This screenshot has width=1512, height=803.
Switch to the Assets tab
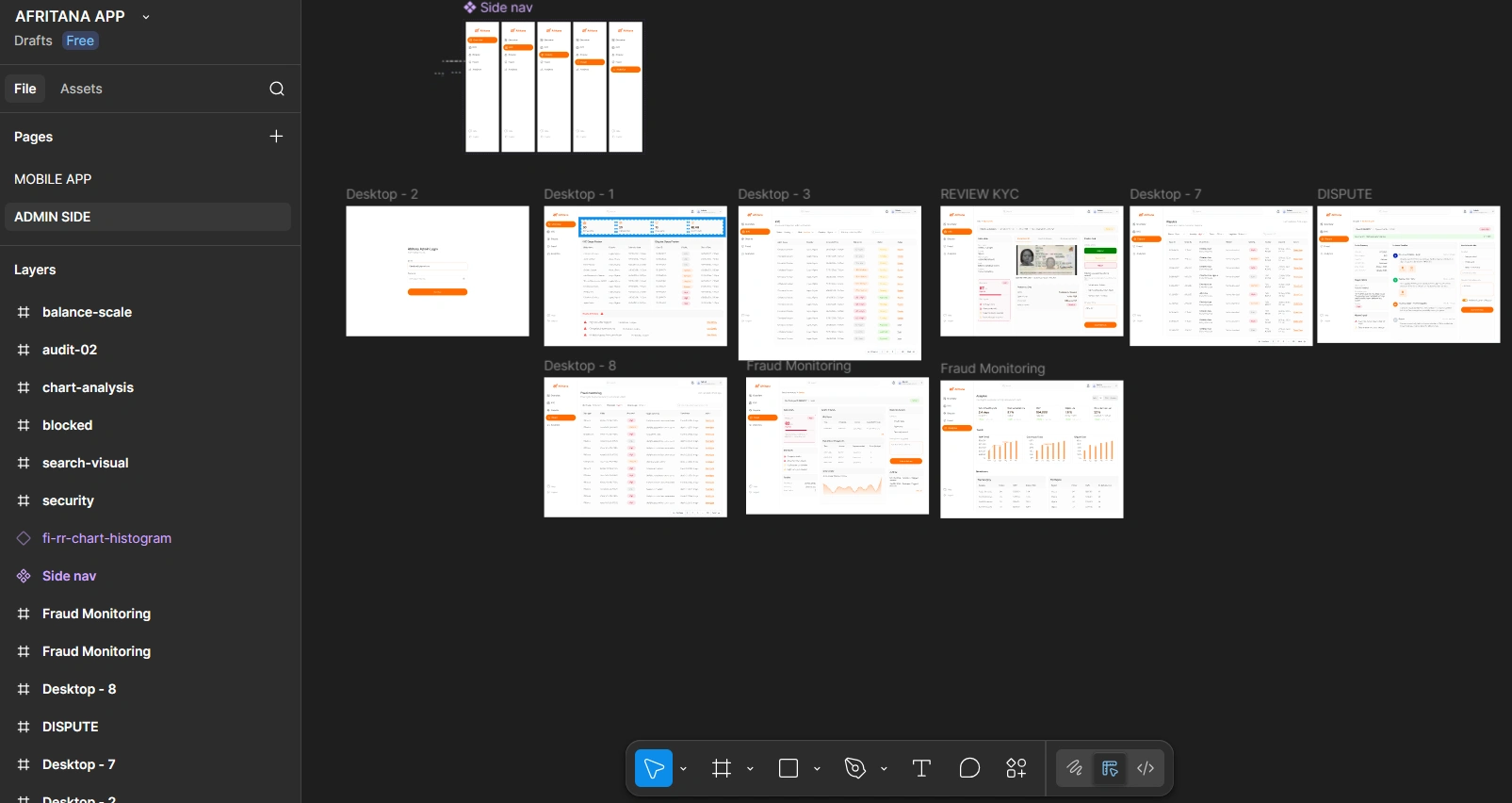pyautogui.click(x=81, y=89)
